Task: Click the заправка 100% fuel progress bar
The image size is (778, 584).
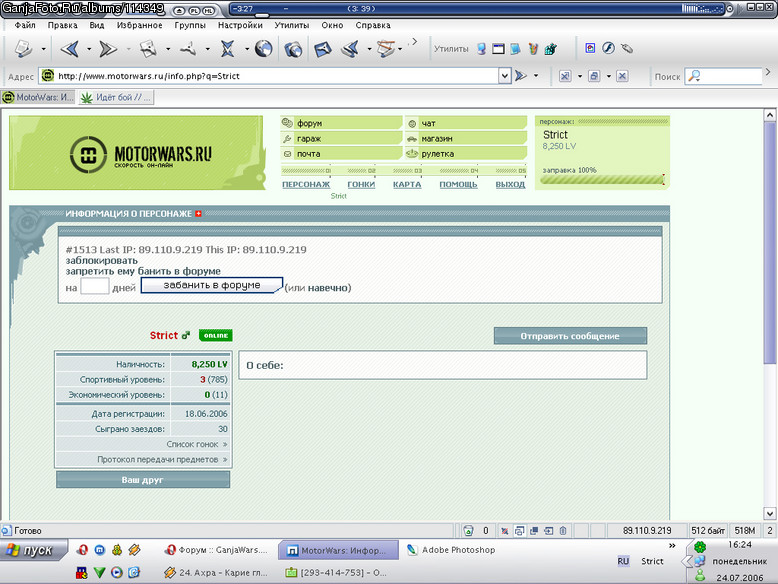Action: (602, 179)
